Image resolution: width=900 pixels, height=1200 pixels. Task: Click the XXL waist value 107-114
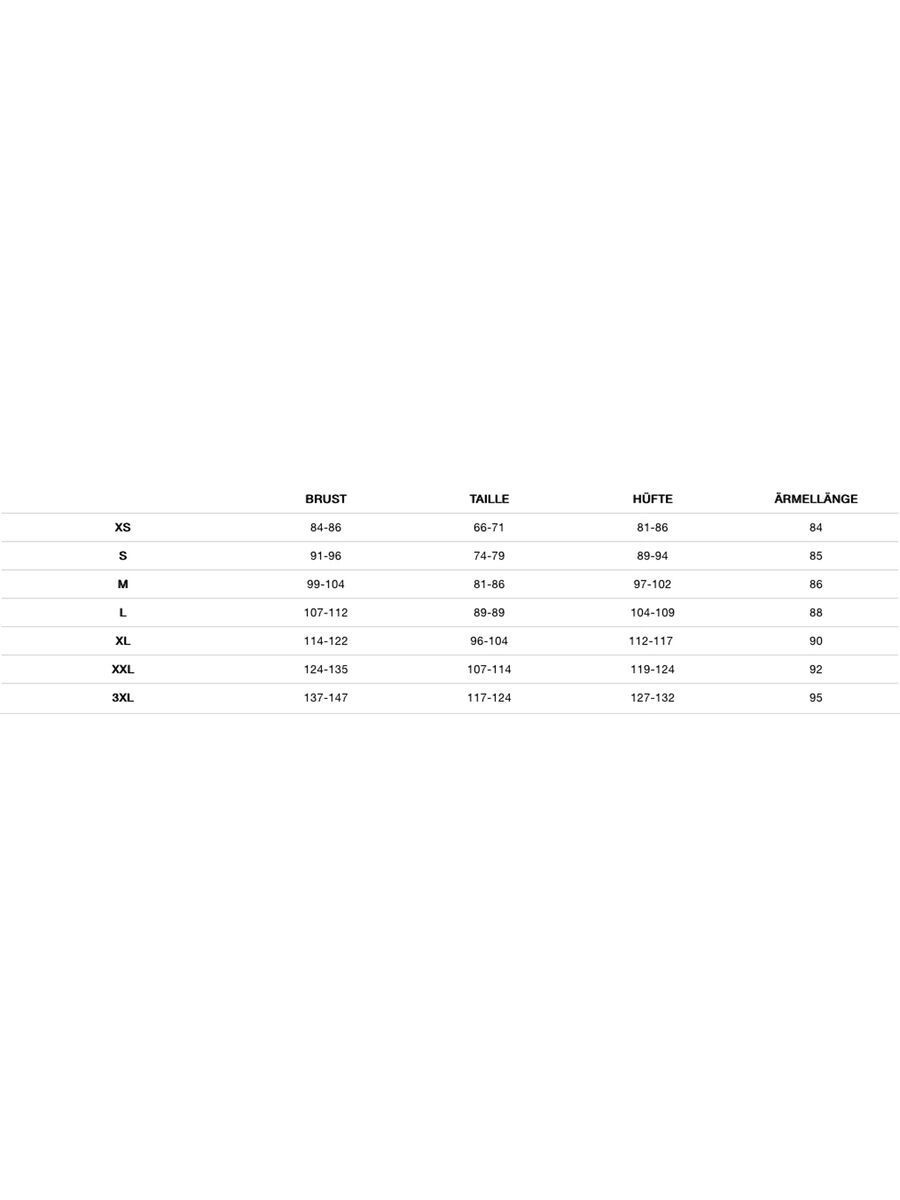coord(489,669)
